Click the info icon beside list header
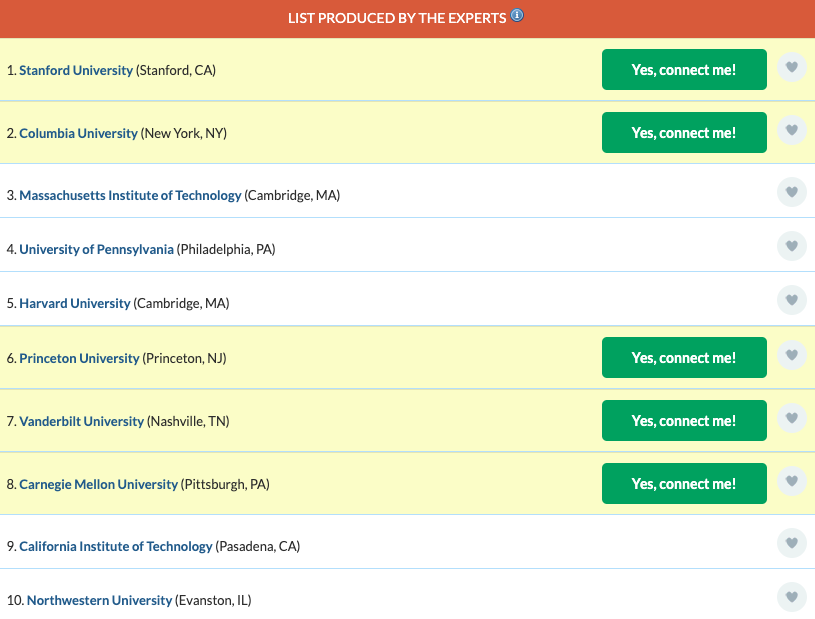 pyautogui.click(x=517, y=16)
